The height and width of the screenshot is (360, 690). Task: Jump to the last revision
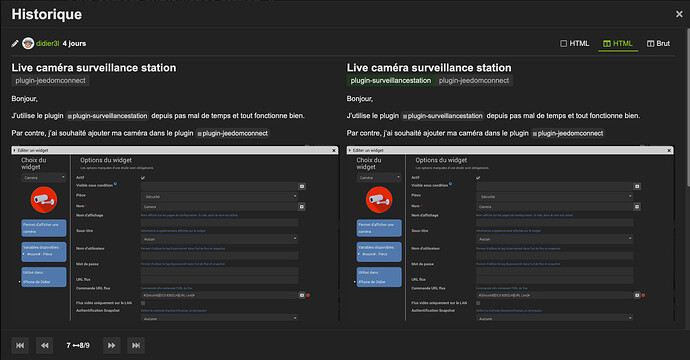coord(136,345)
